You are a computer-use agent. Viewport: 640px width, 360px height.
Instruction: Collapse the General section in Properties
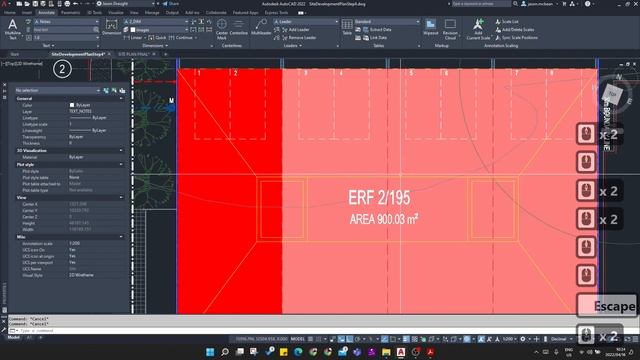[121, 99]
